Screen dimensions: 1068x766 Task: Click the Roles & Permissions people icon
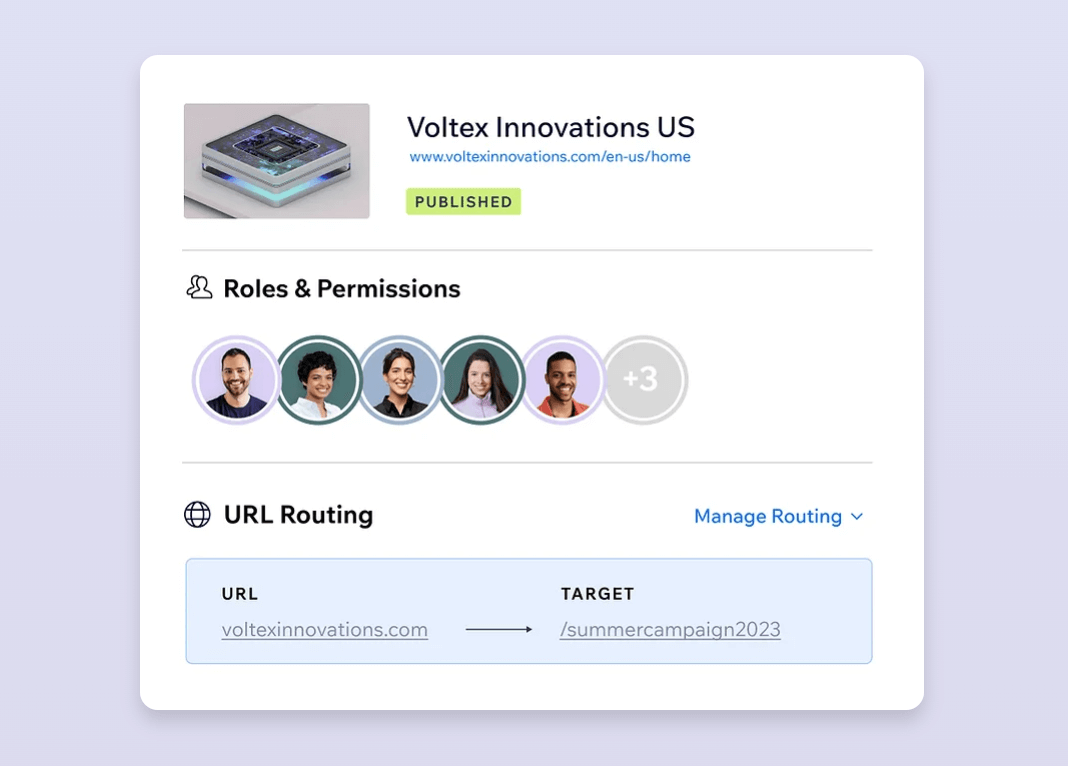pyautogui.click(x=199, y=288)
